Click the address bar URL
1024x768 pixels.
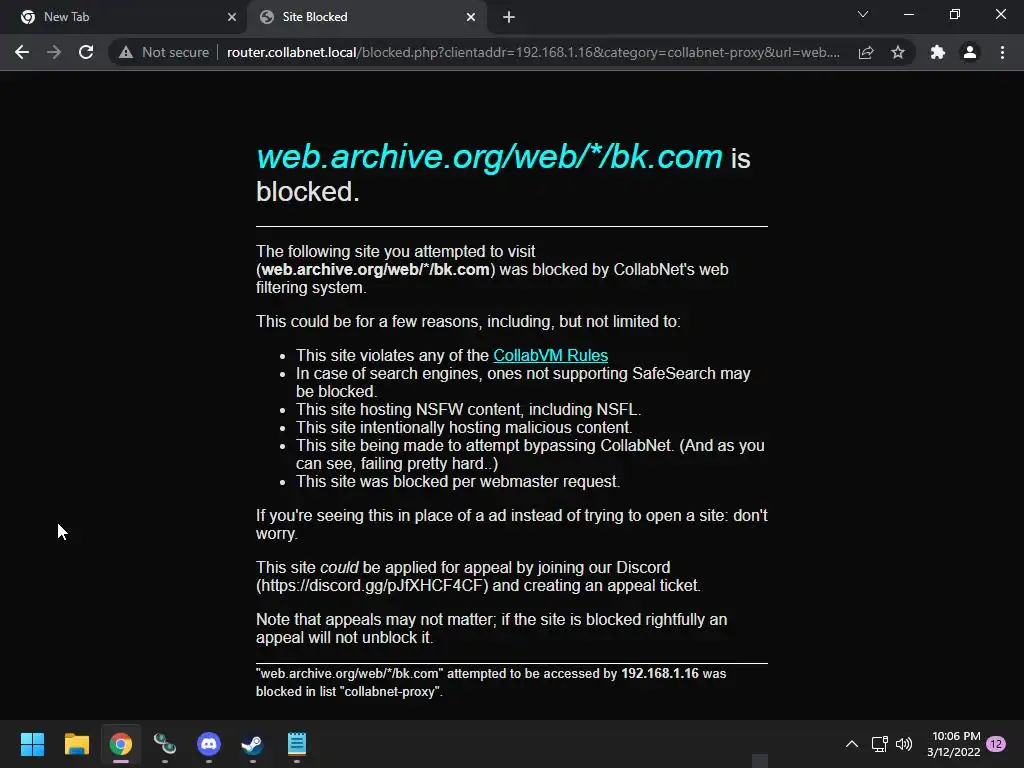(x=533, y=52)
